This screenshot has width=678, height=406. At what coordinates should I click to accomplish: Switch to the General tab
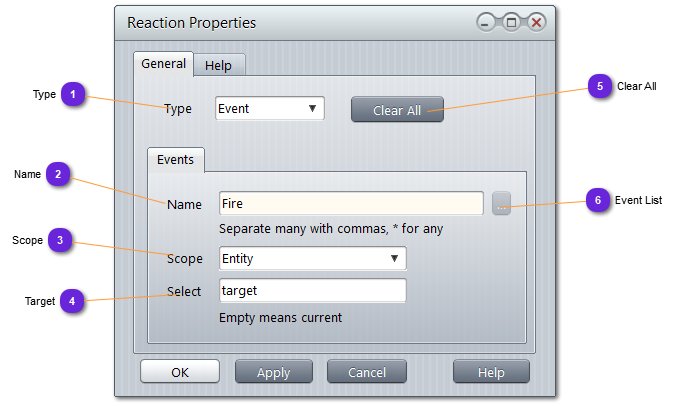coord(163,64)
